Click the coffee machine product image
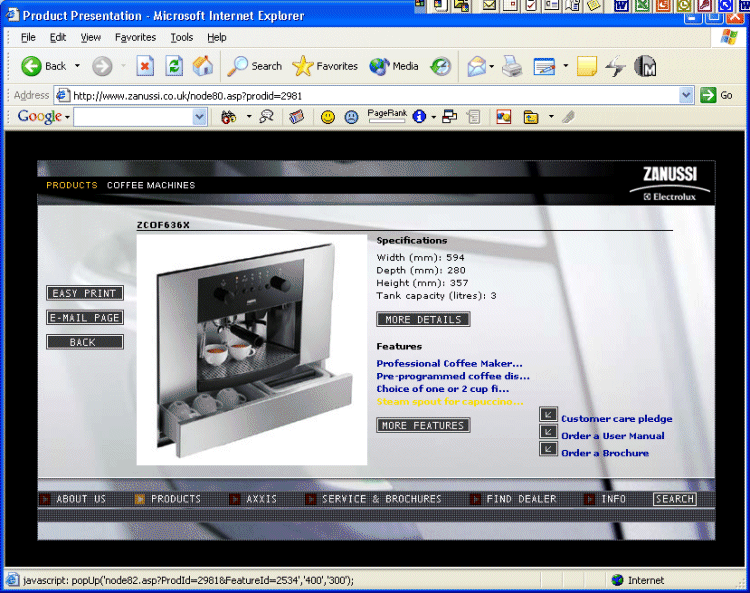The height and width of the screenshot is (593, 750). 252,350
